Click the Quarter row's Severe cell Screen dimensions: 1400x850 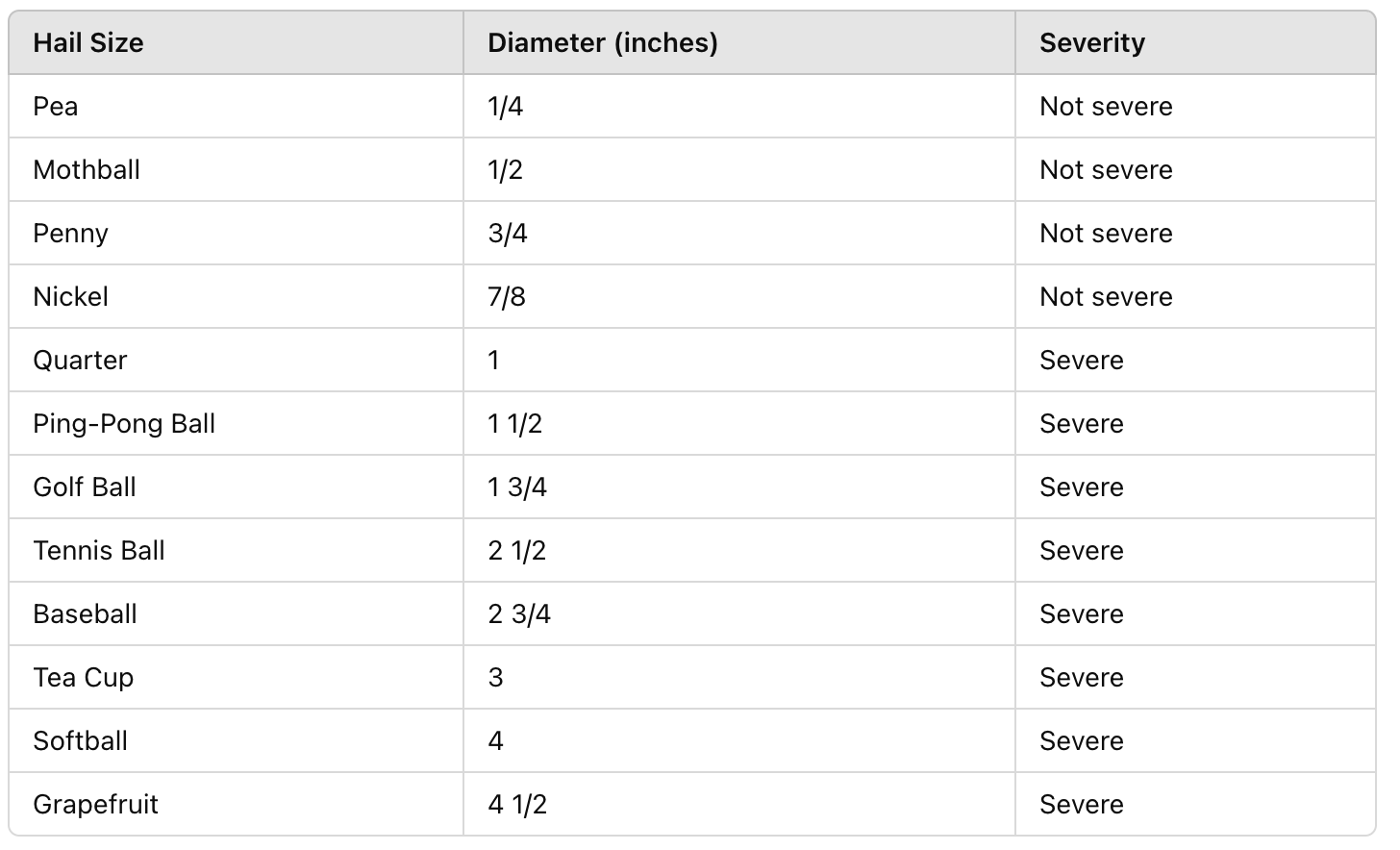coord(1195,360)
